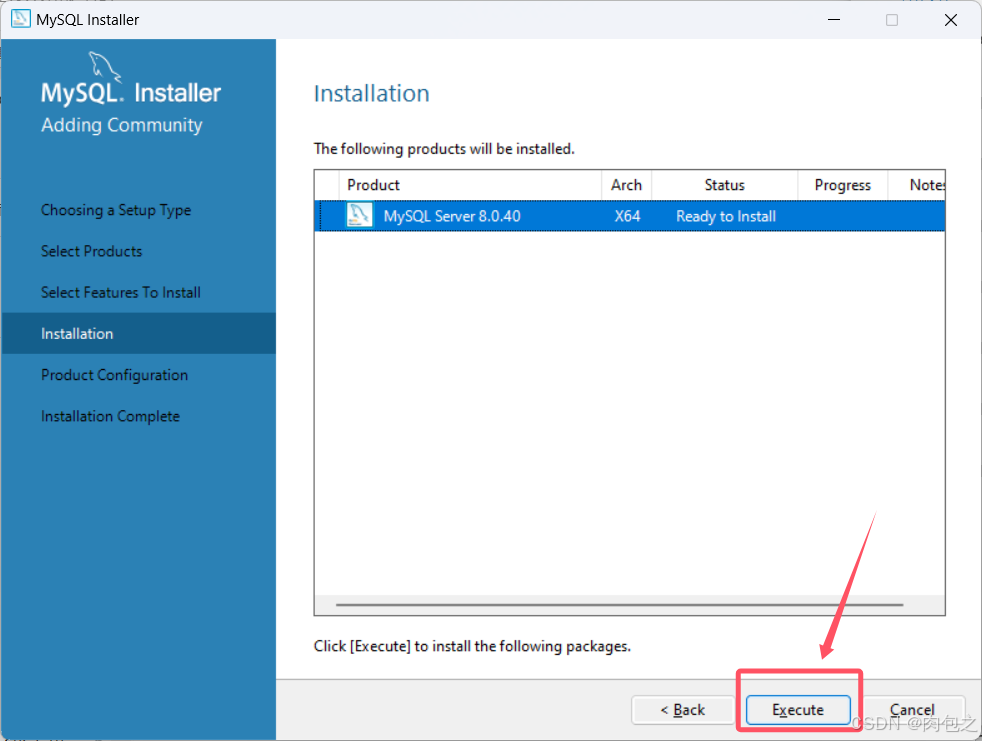
Task: Click the horizontal scrollbar of product list
Action: (x=619, y=604)
